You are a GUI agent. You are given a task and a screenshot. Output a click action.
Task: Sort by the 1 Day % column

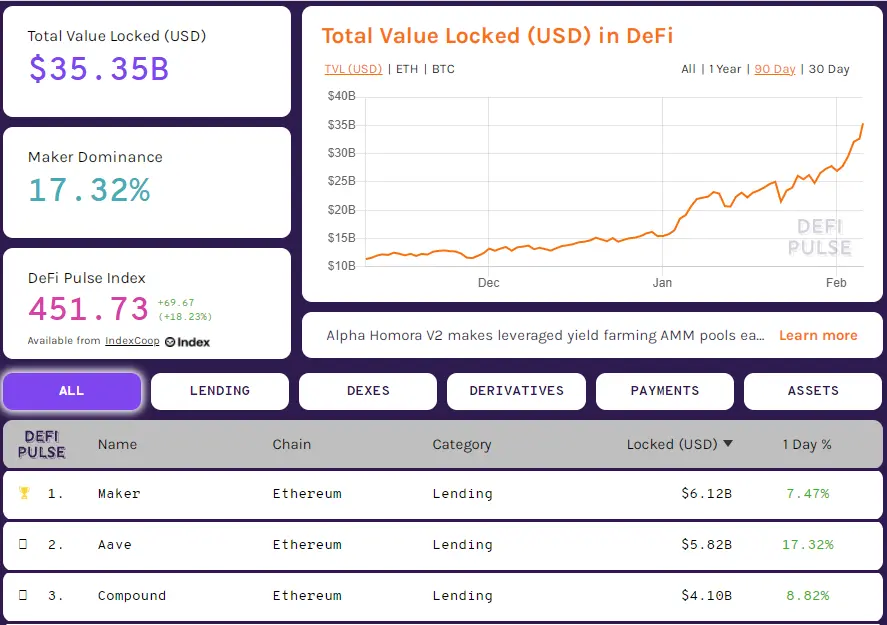tap(807, 445)
